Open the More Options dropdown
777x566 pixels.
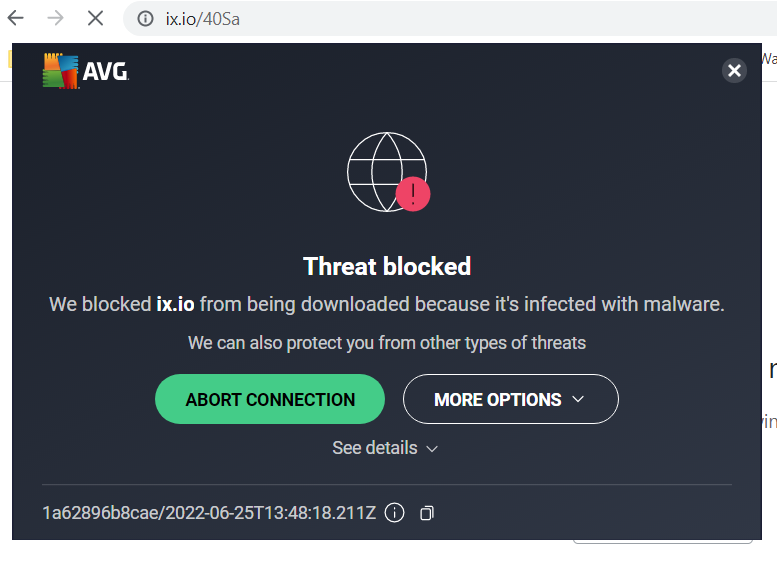click(x=510, y=399)
